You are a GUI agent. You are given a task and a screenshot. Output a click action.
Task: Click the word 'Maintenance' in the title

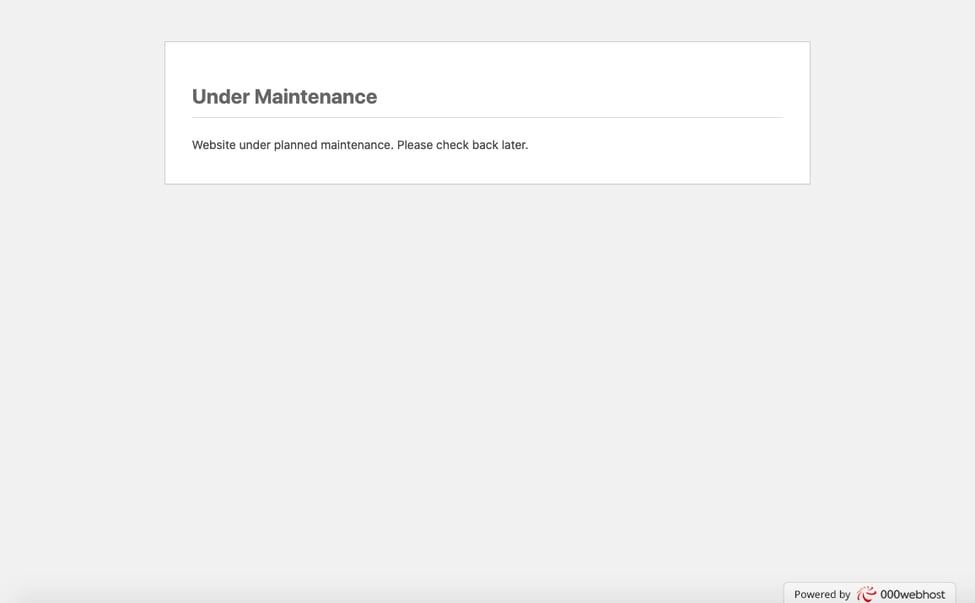coord(322,96)
